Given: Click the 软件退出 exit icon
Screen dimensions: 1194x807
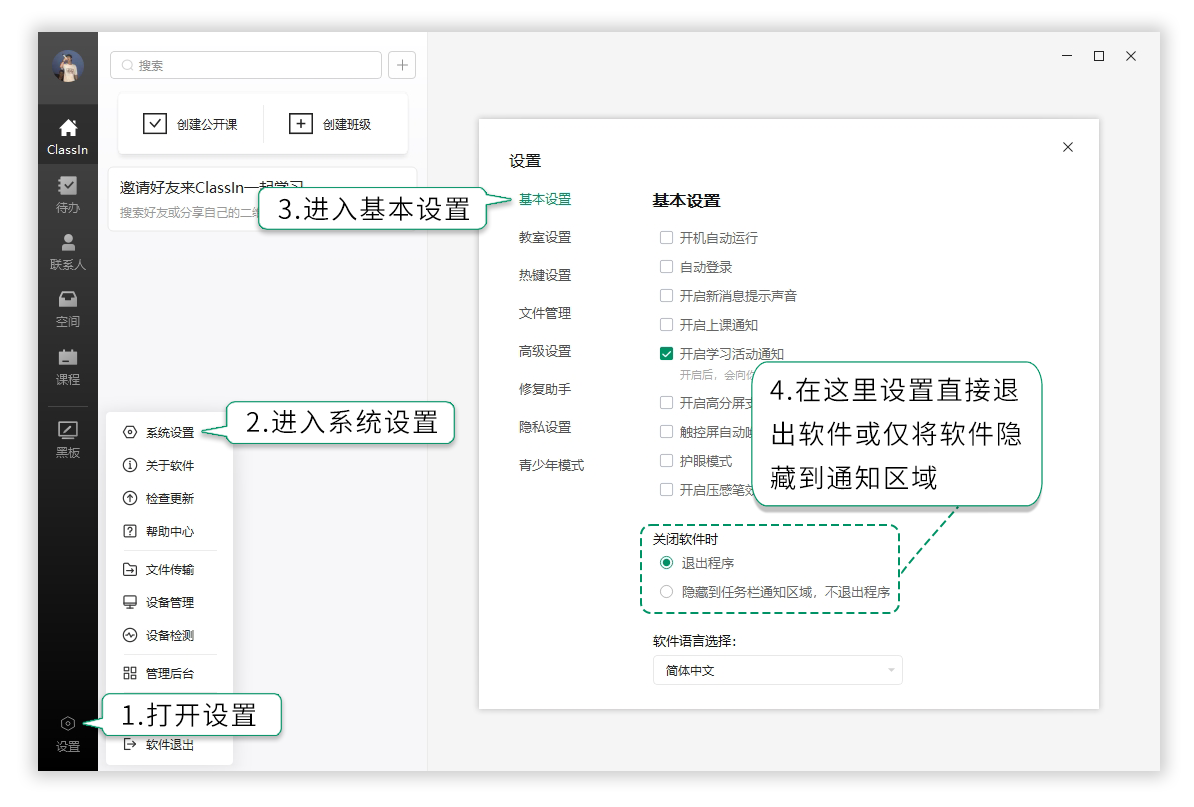Looking at the screenshot, I should (130, 744).
